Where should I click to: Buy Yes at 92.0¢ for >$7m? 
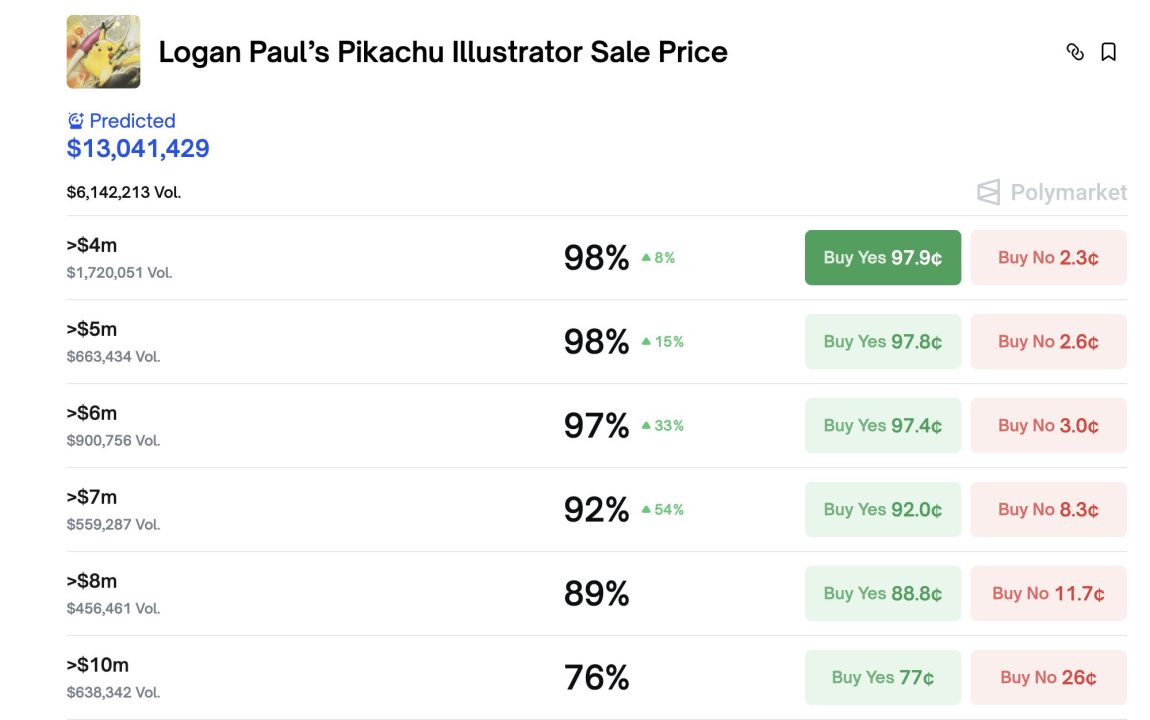(882, 510)
